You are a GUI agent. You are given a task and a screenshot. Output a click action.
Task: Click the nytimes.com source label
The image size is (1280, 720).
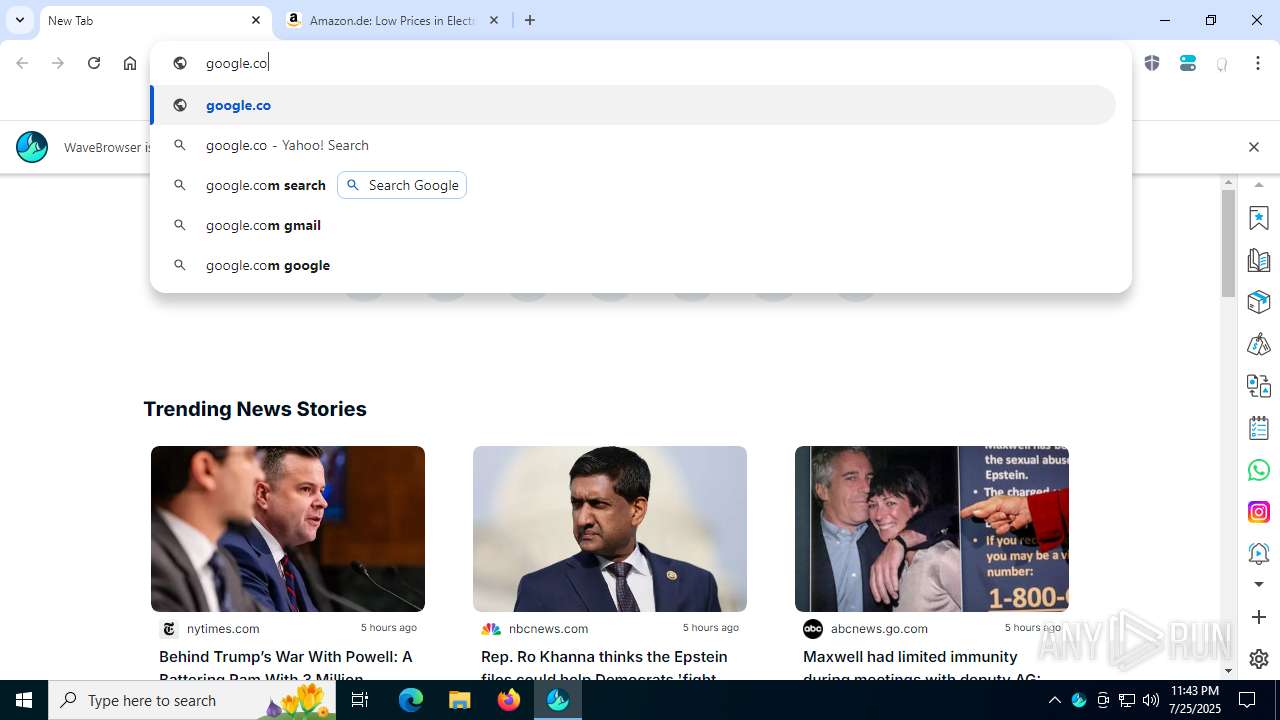[x=223, y=629]
